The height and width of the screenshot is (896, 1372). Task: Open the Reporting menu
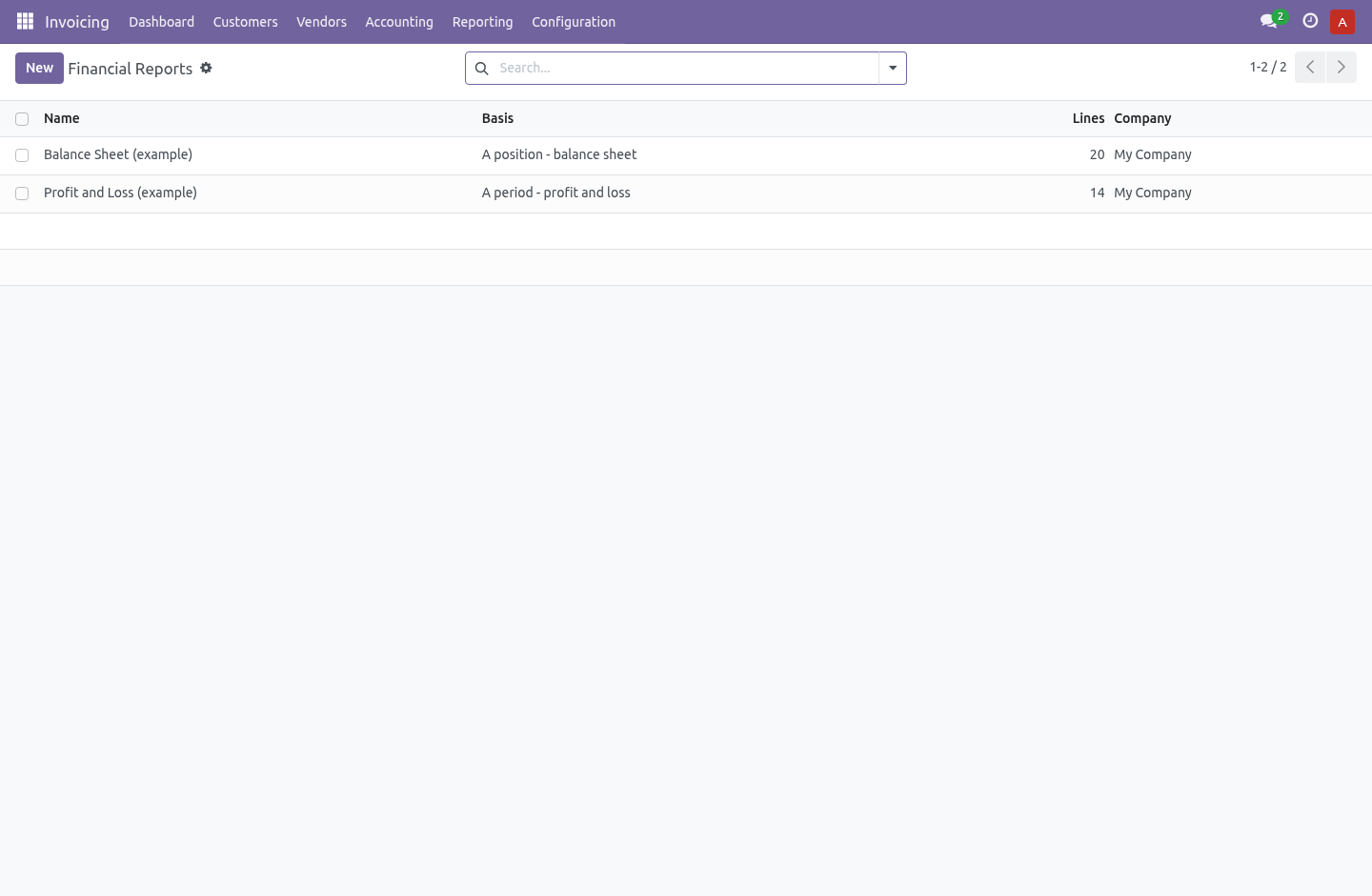[x=482, y=21]
